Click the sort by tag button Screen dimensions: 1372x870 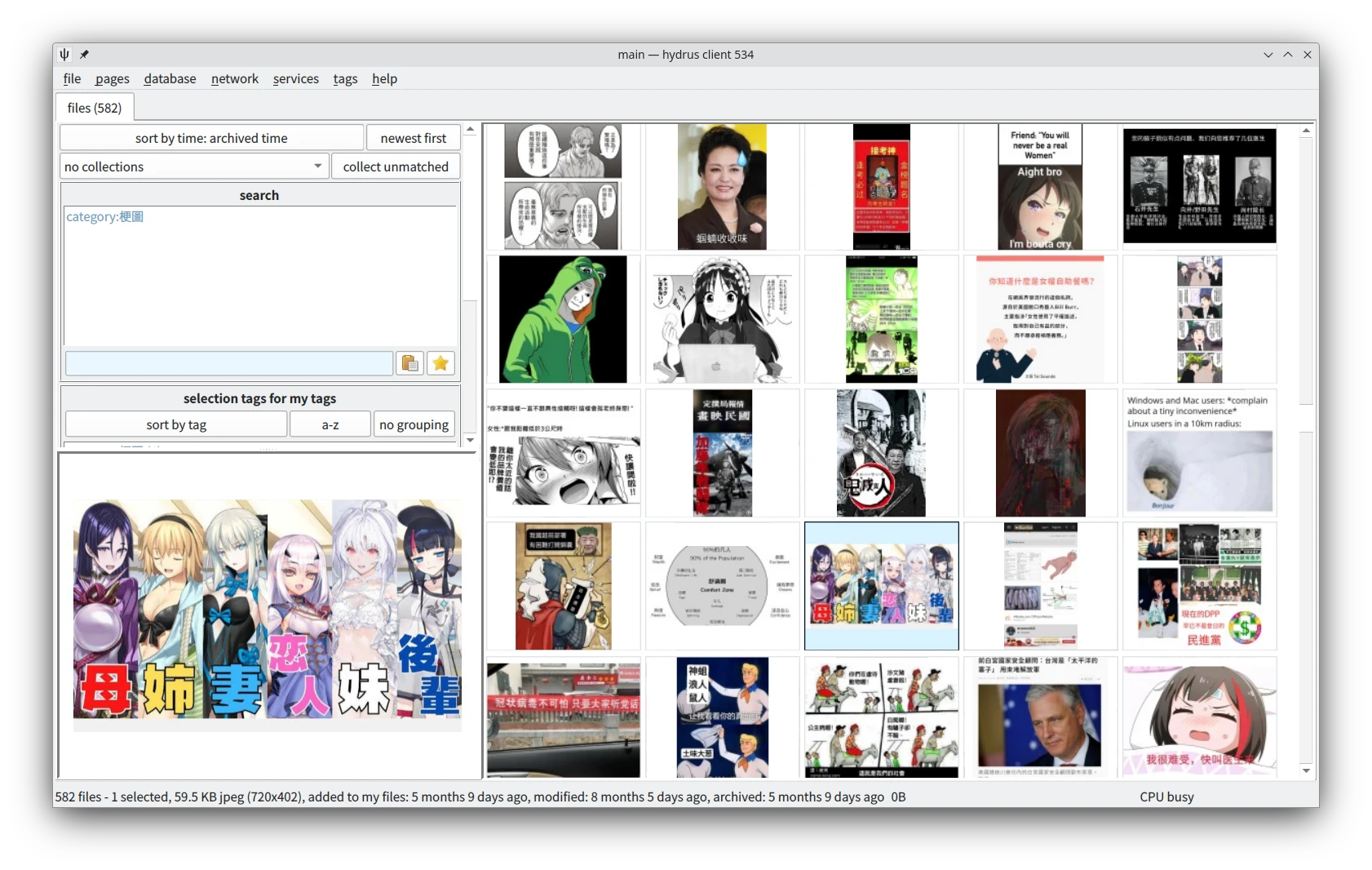coord(176,424)
